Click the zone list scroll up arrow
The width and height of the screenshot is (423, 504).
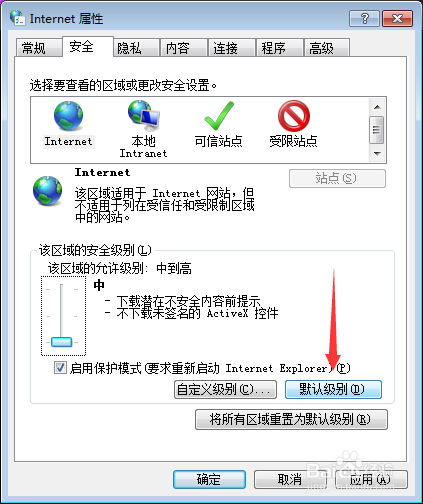coord(377,107)
